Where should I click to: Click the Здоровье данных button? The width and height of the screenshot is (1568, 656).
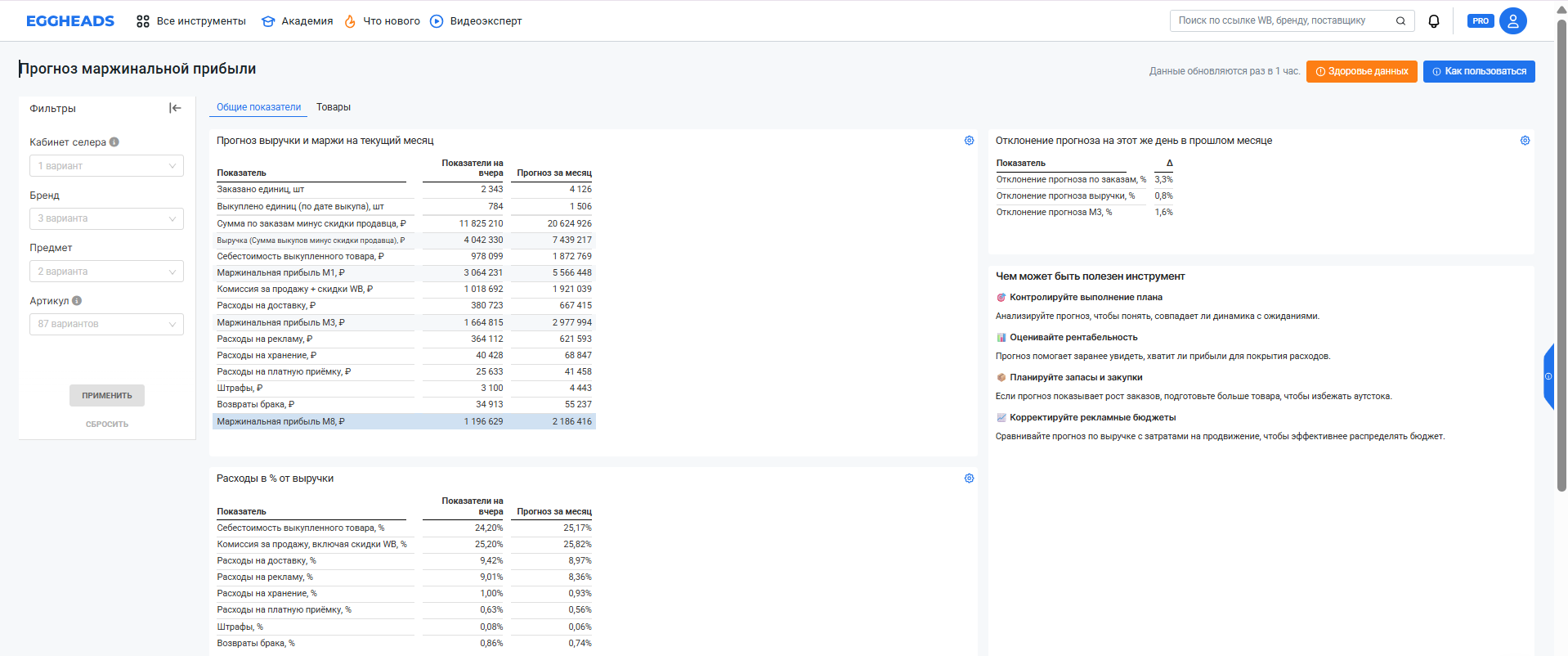[x=1362, y=71]
